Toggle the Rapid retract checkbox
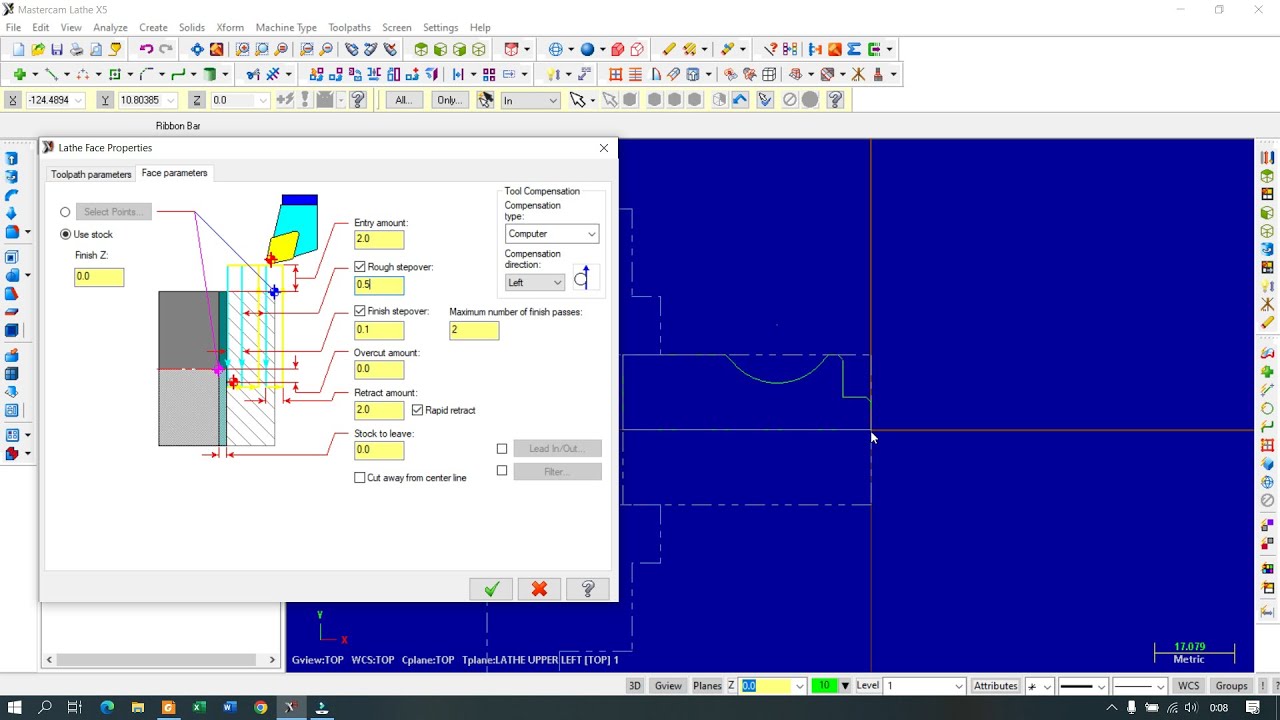 point(418,410)
